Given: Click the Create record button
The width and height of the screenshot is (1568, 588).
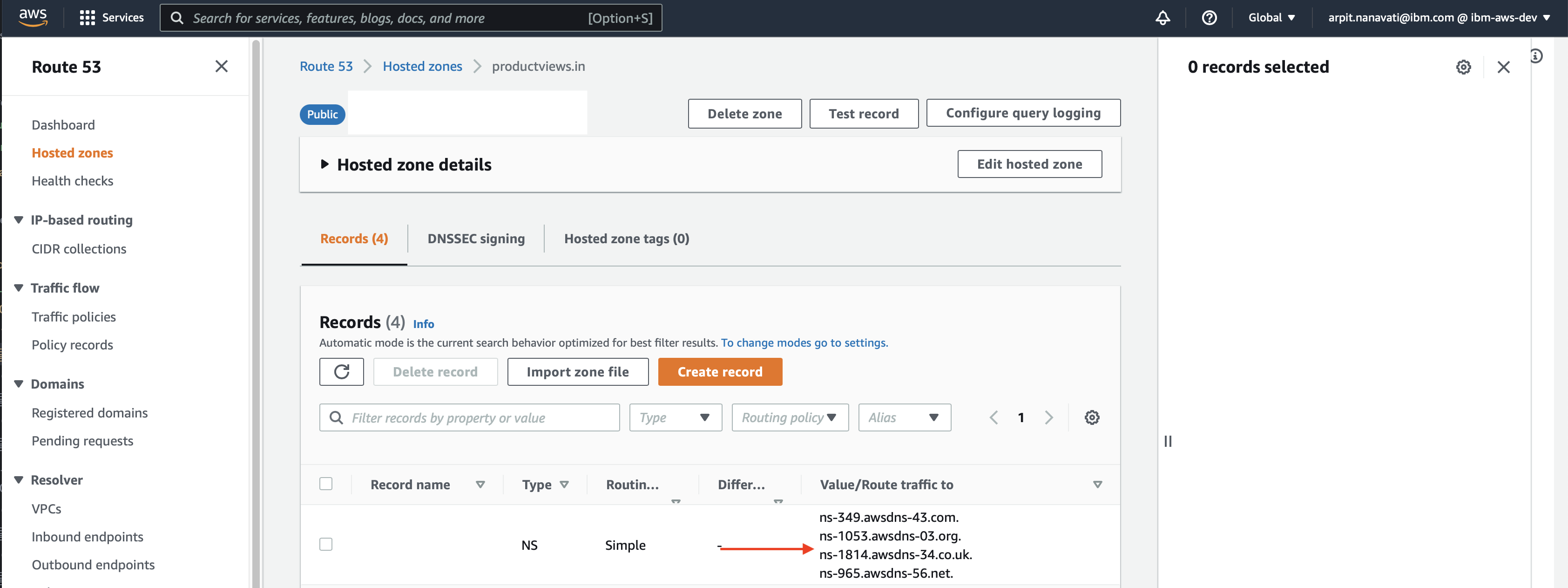Looking at the screenshot, I should [x=720, y=372].
